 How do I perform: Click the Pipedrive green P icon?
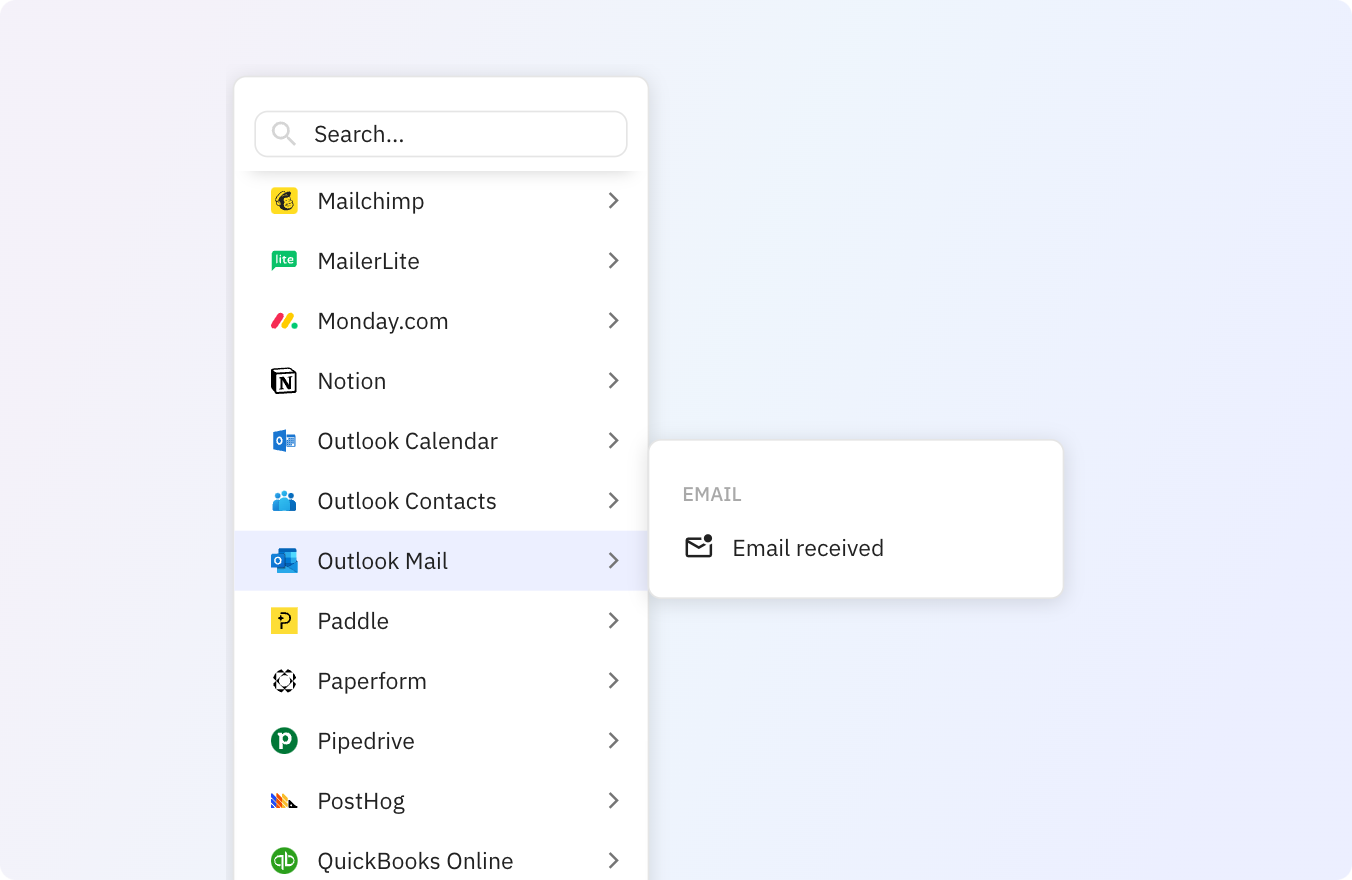coord(284,741)
